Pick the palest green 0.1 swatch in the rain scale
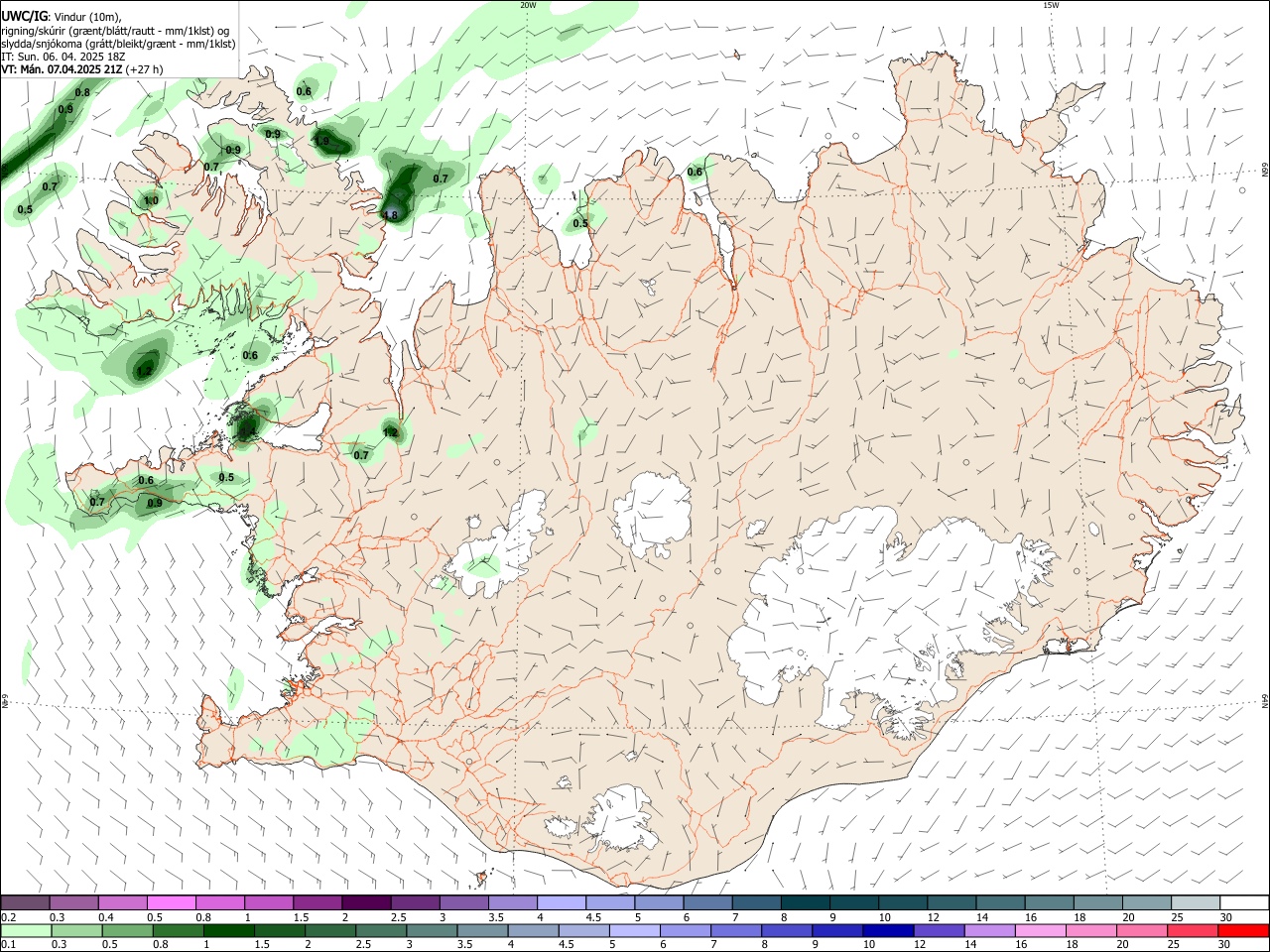The width and height of the screenshot is (1270, 952). [x=26, y=931]
